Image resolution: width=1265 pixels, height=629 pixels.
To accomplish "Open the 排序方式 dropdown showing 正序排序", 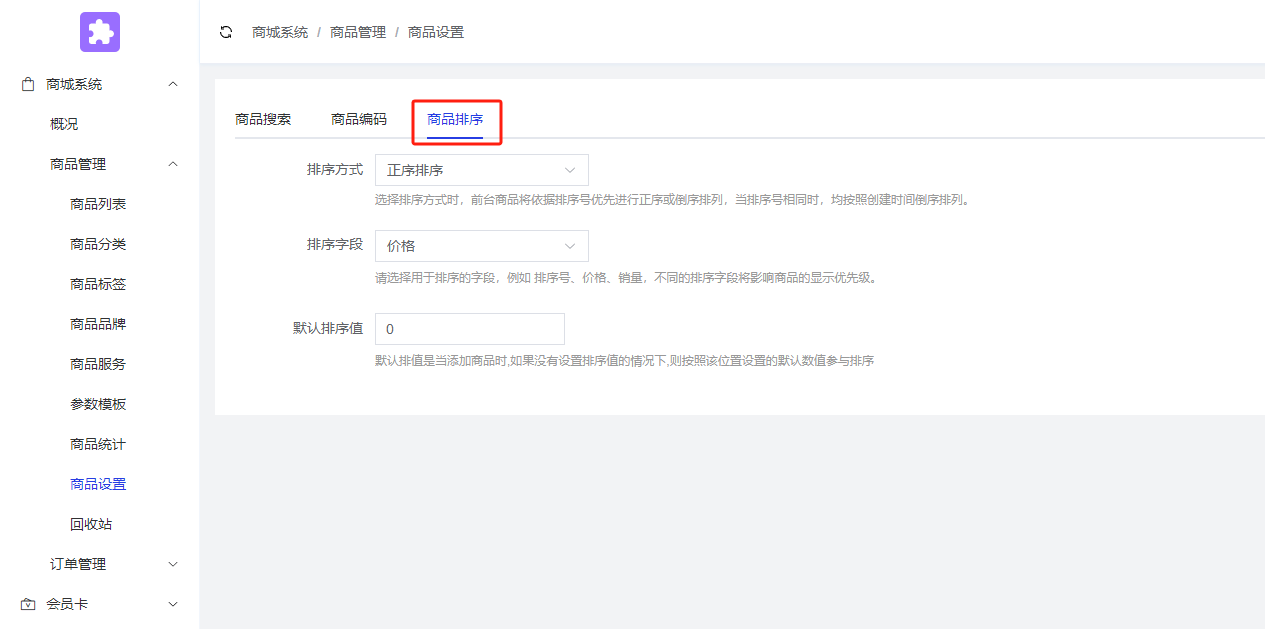I will click(481, 169).
